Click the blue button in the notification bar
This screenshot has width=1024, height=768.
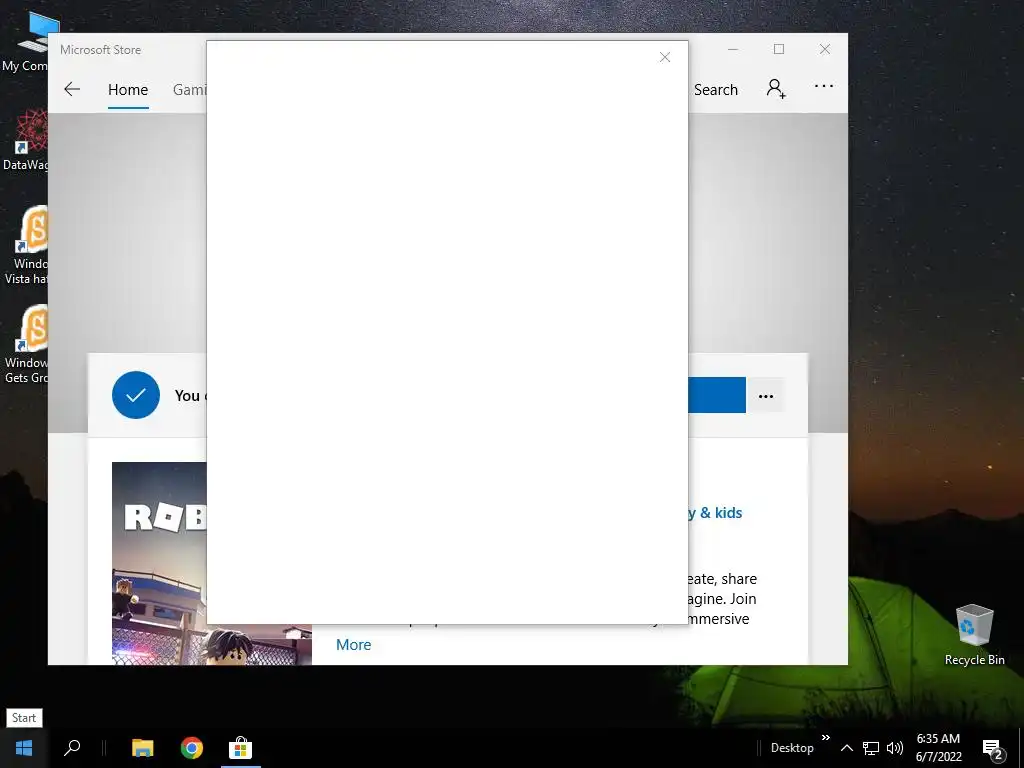click(716, 395)
